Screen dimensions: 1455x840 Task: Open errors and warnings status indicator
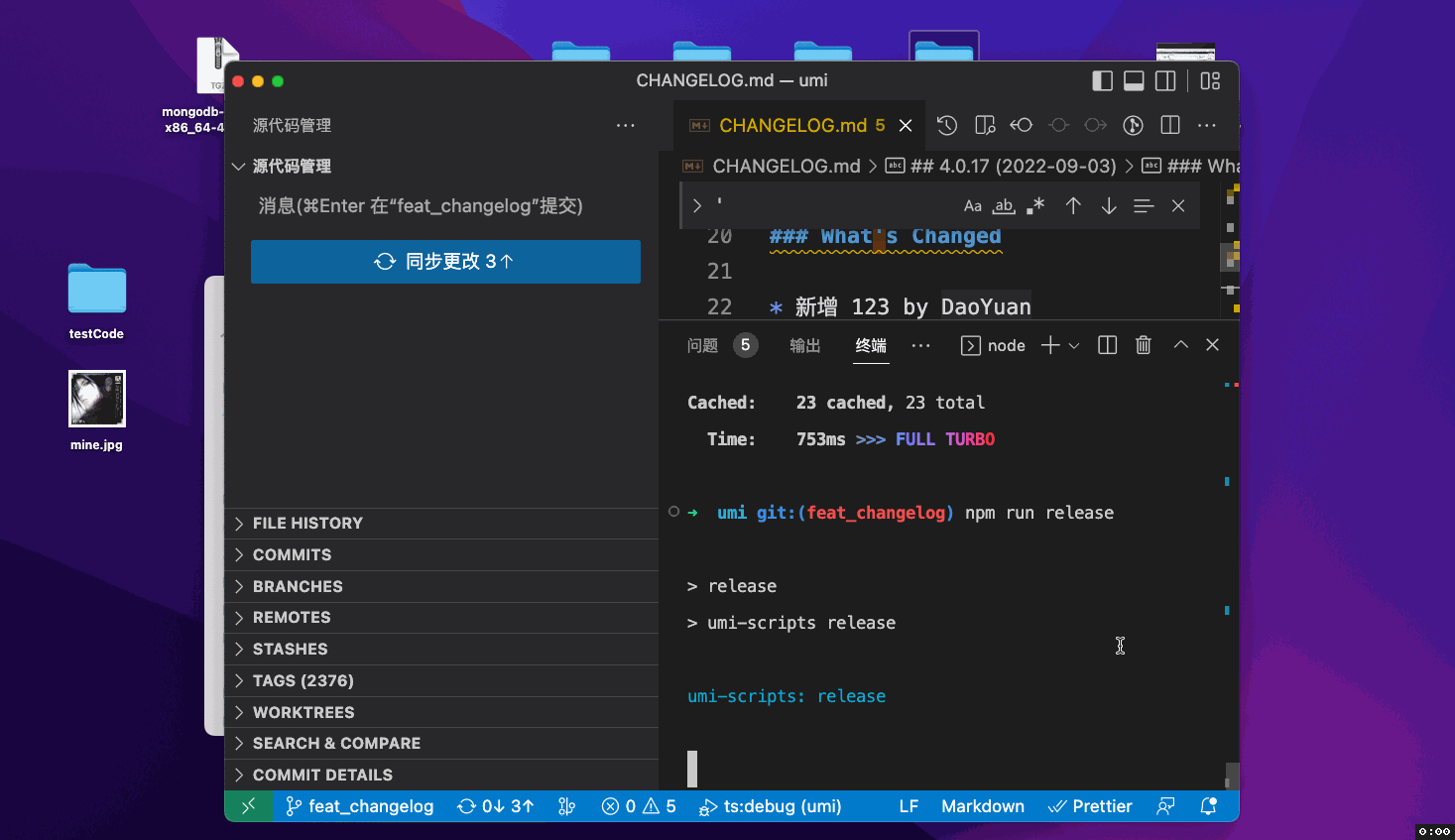click(x=639, y=806)
